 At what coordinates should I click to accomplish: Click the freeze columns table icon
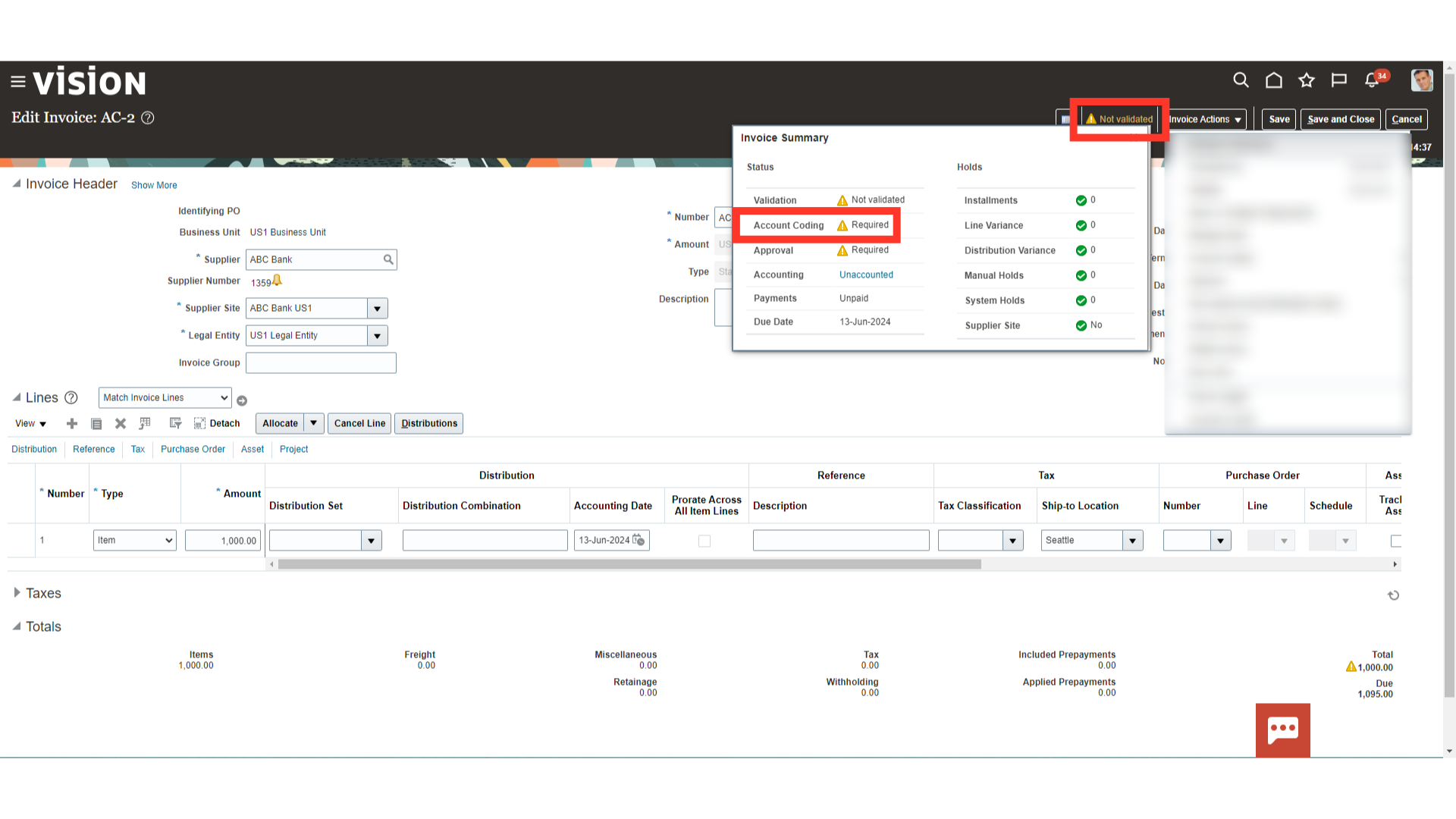click(x=145, y=423)
